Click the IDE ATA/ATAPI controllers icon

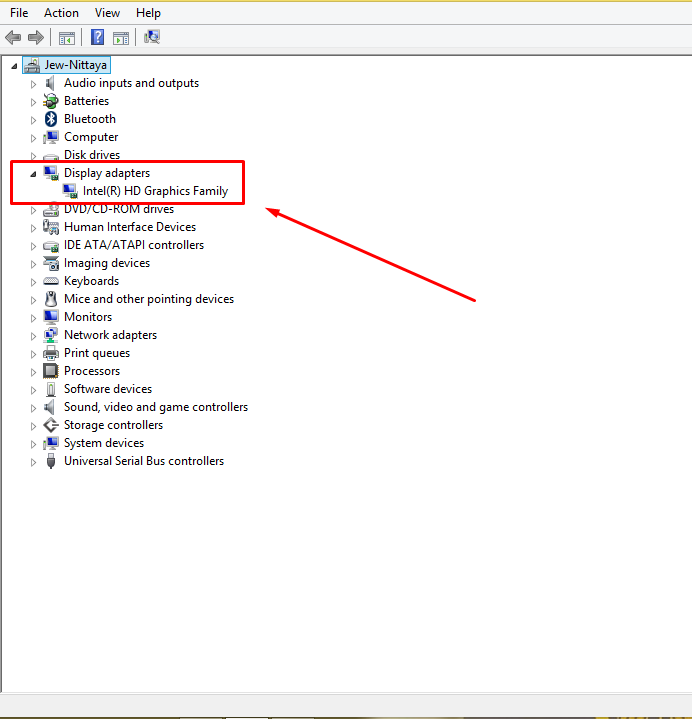(51, 246)
